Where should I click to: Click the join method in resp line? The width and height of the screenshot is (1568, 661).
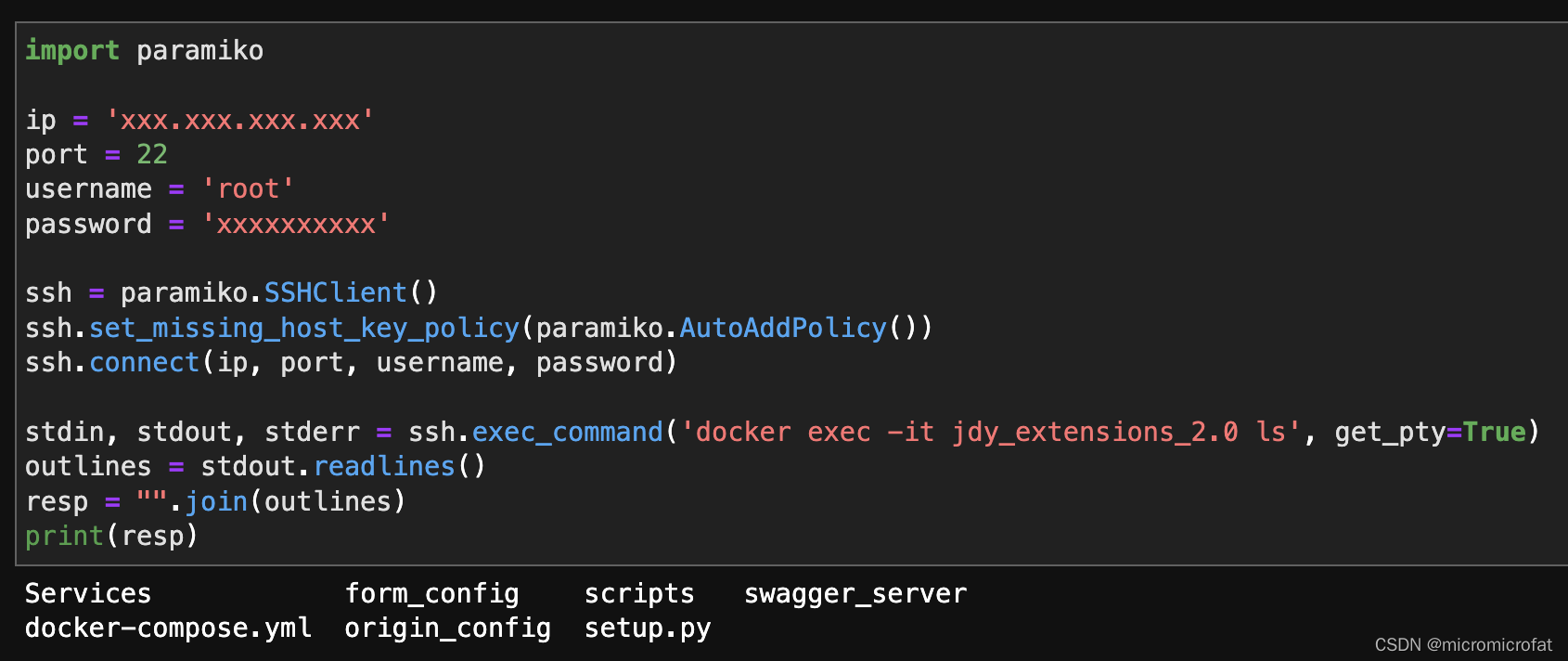(x=216, y=502)
